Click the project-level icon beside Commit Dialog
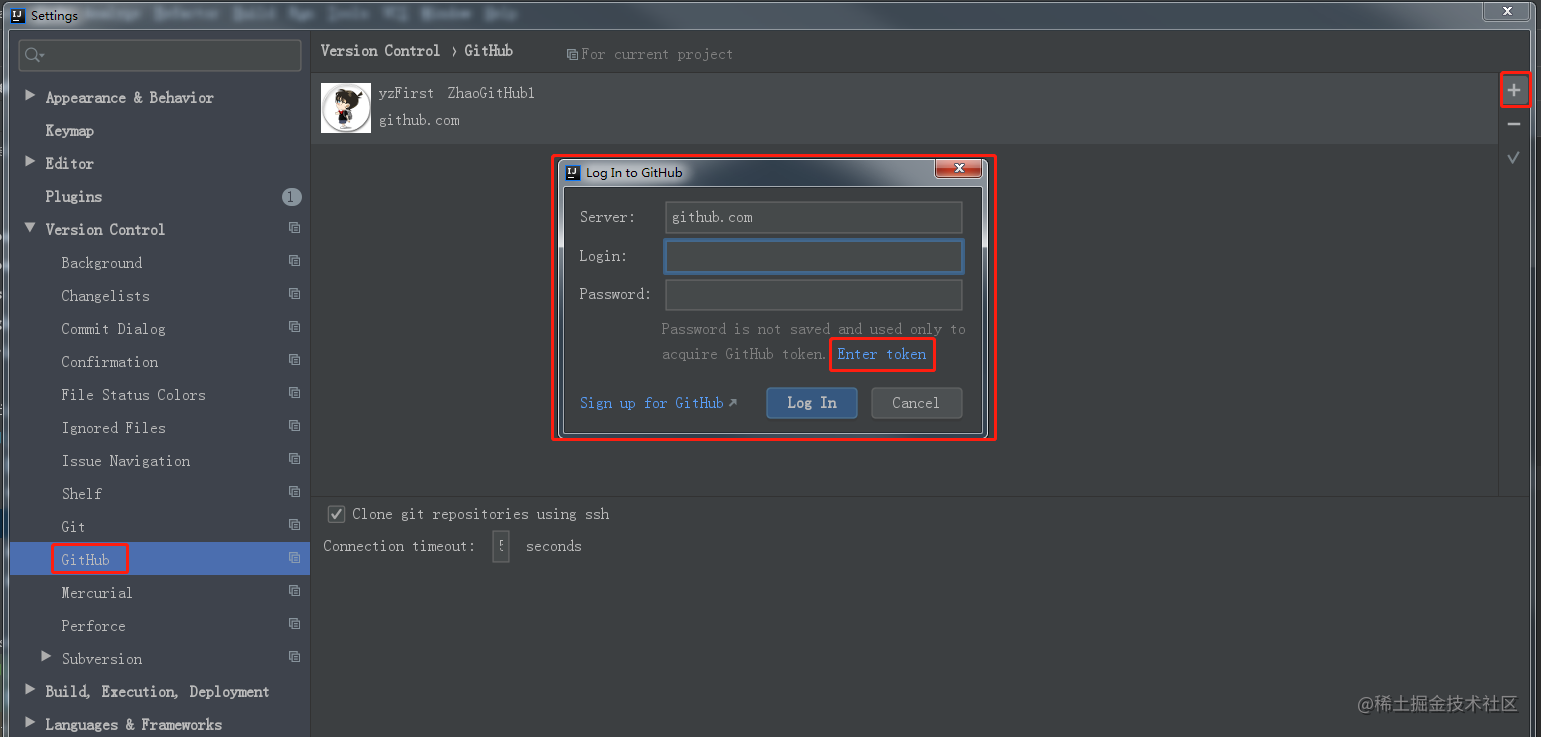Image resolution: width=1541 pixels, height=737 pixels. (294, 327)
